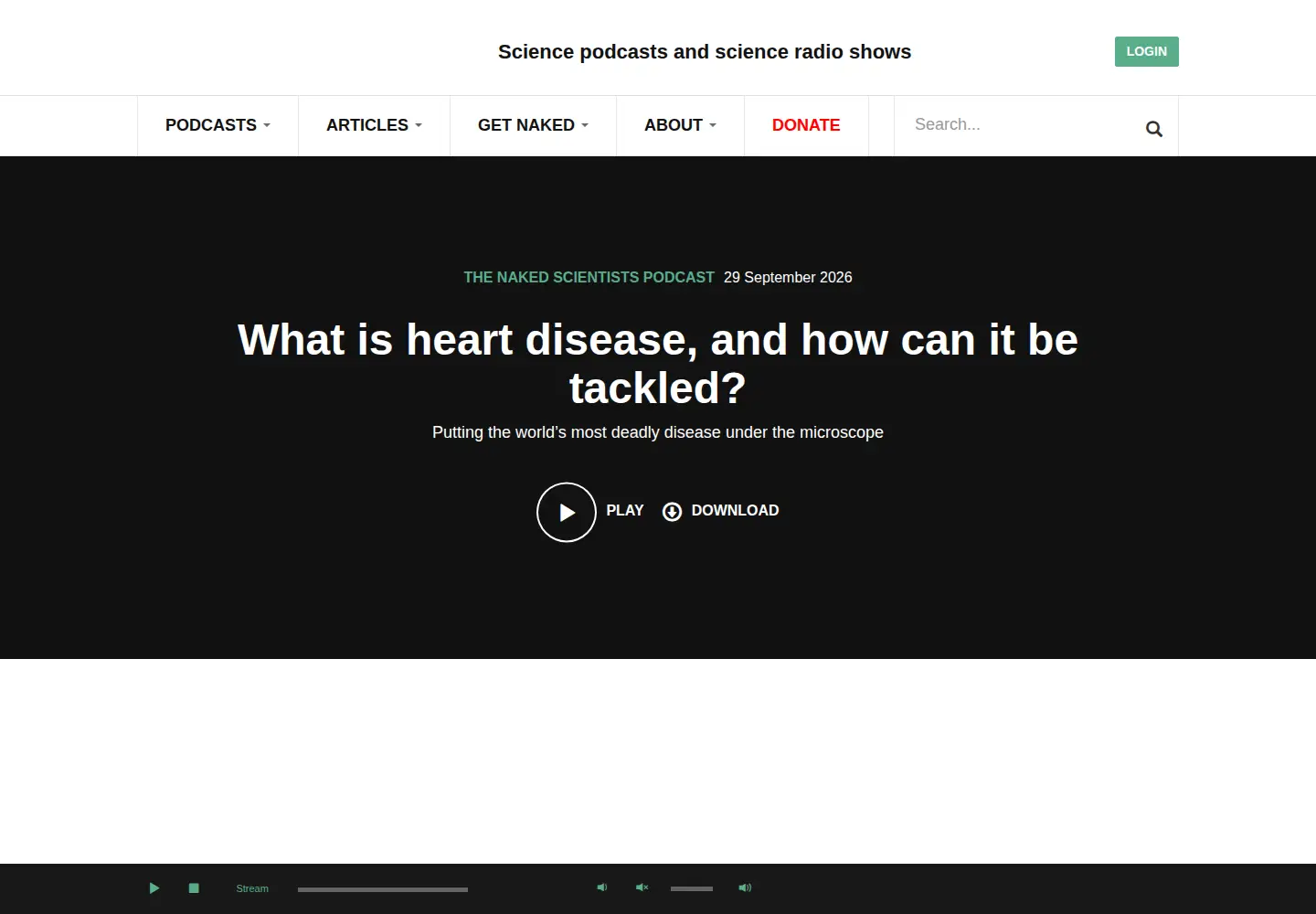Click the search magnifier icon

click(x=1154, y=129)
